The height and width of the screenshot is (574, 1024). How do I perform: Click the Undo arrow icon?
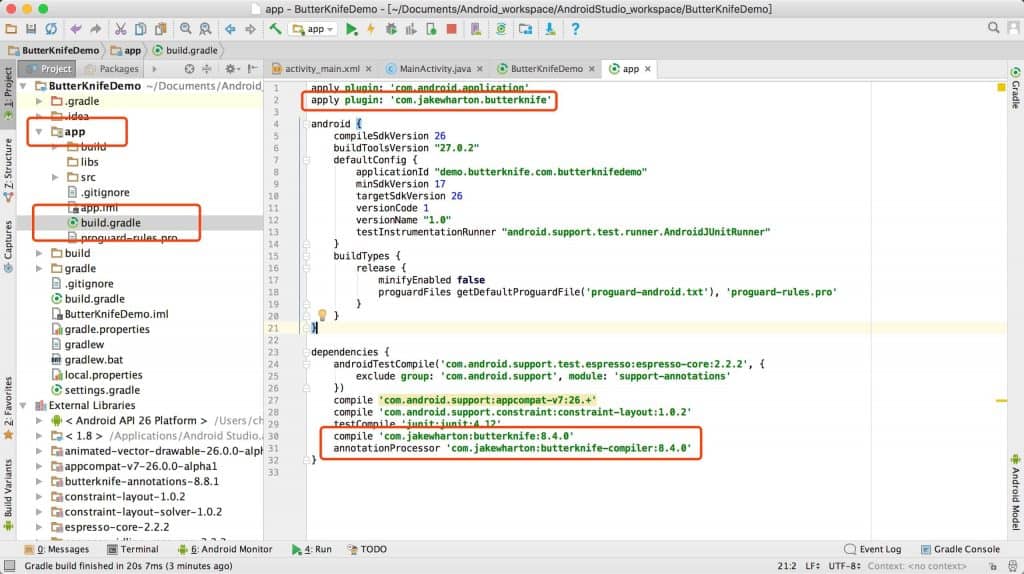pyautogui.click(x=76, y=29)
